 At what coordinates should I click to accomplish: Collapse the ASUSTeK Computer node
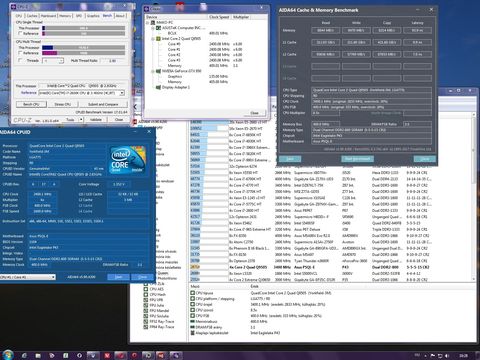[x=153, y=28]
